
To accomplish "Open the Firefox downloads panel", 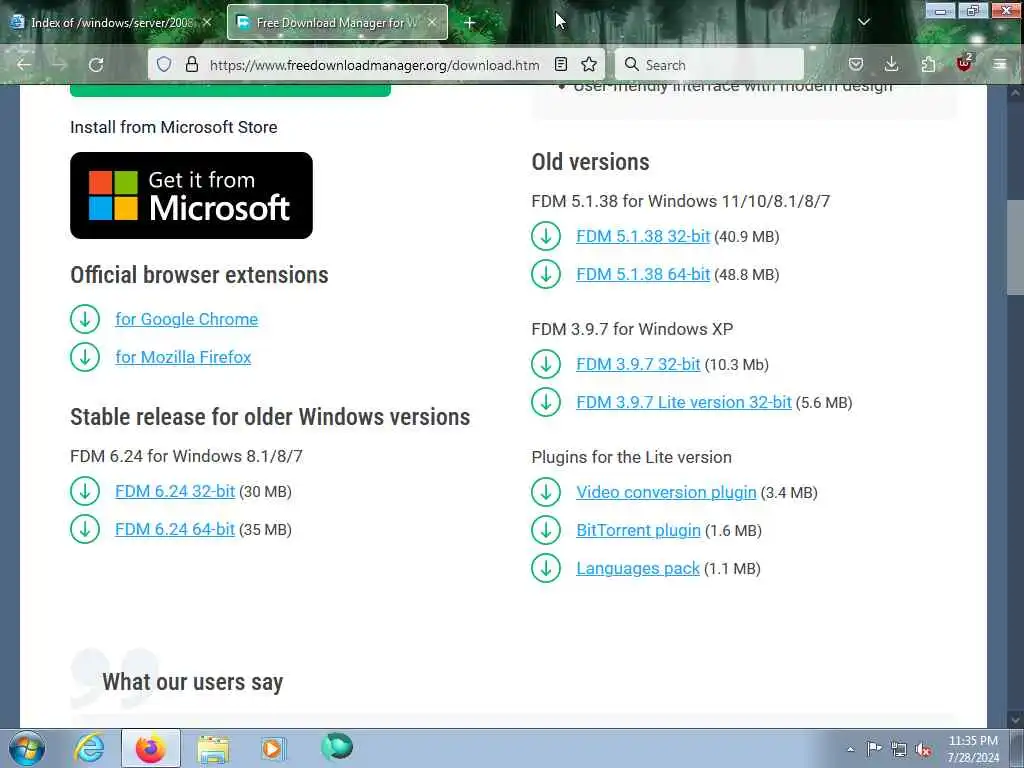I will [x=891, y=64].
